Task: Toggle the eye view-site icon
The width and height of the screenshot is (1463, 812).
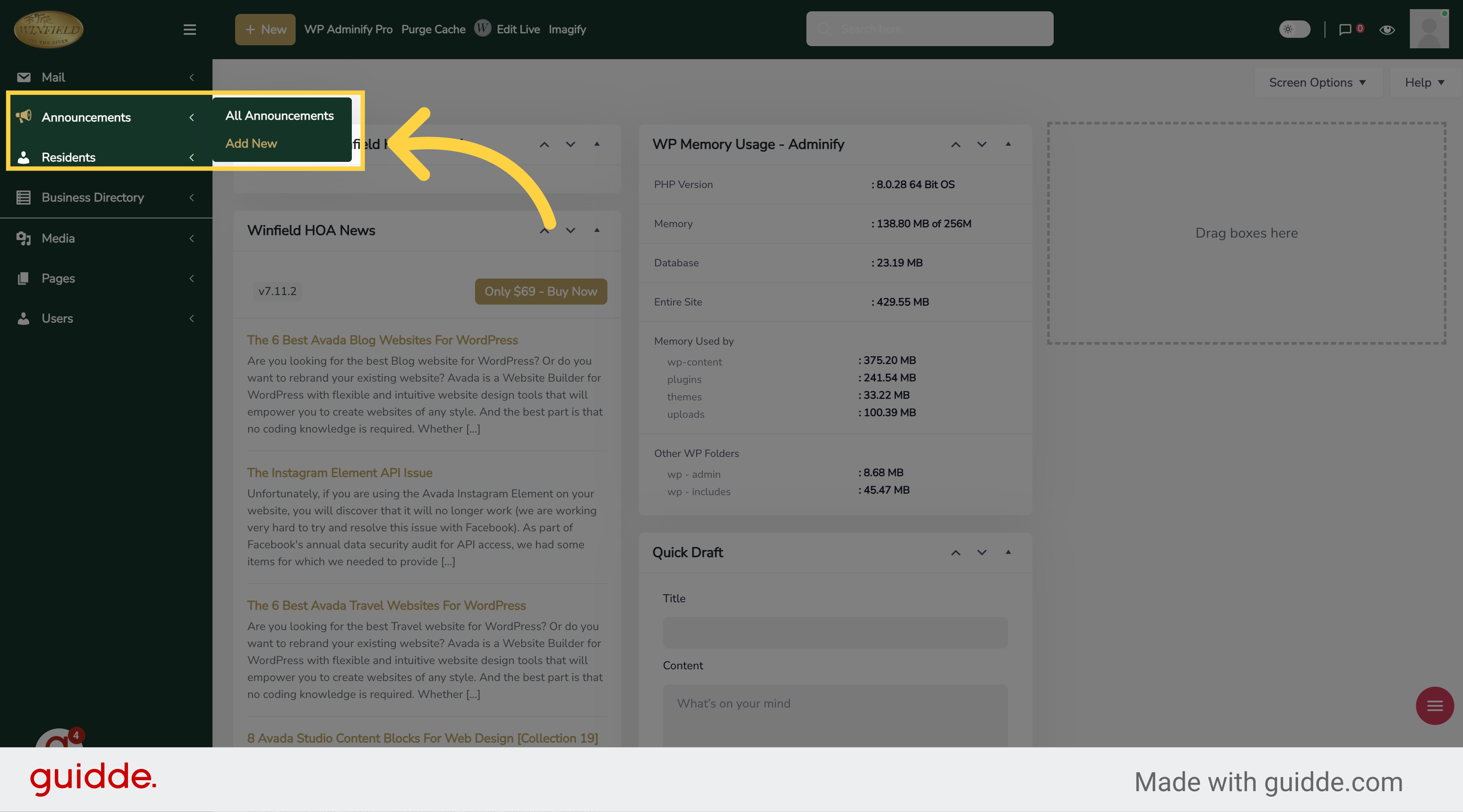Action: [1387, 30]
